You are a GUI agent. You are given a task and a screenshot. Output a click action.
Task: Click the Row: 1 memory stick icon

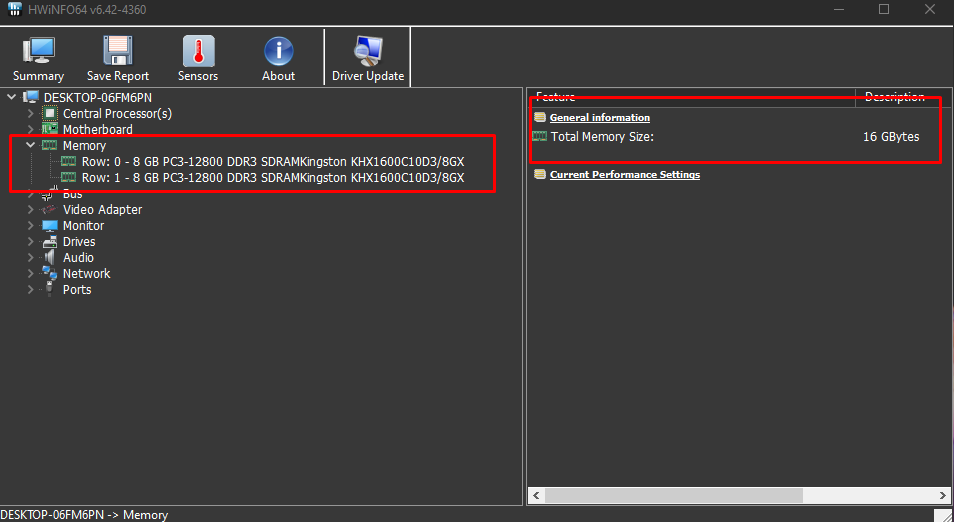(x=68, y=178)
